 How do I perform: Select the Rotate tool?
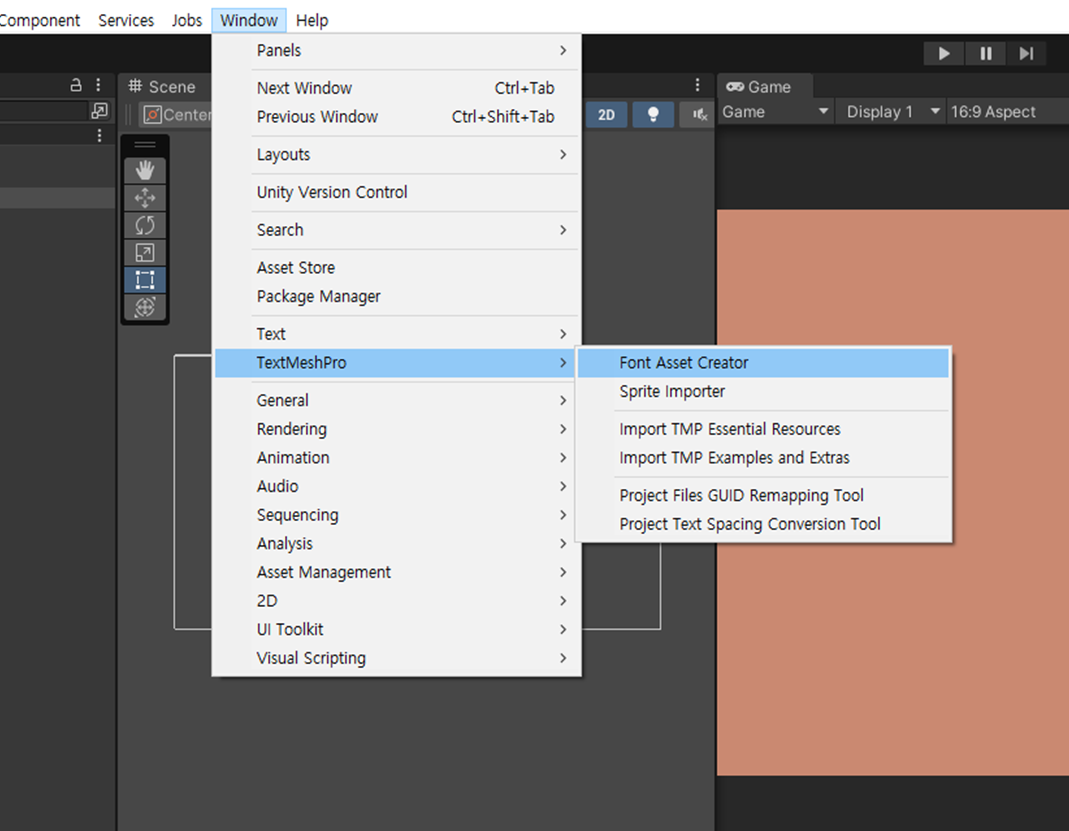click(145, 225)
